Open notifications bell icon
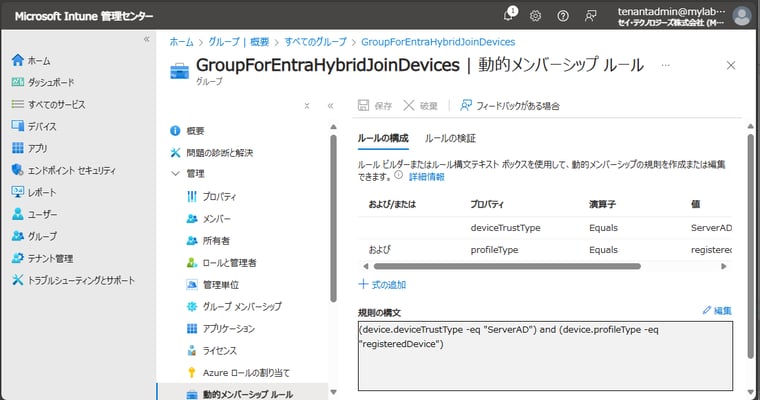Viewport: 760px width, 400px height. point(509,15)
